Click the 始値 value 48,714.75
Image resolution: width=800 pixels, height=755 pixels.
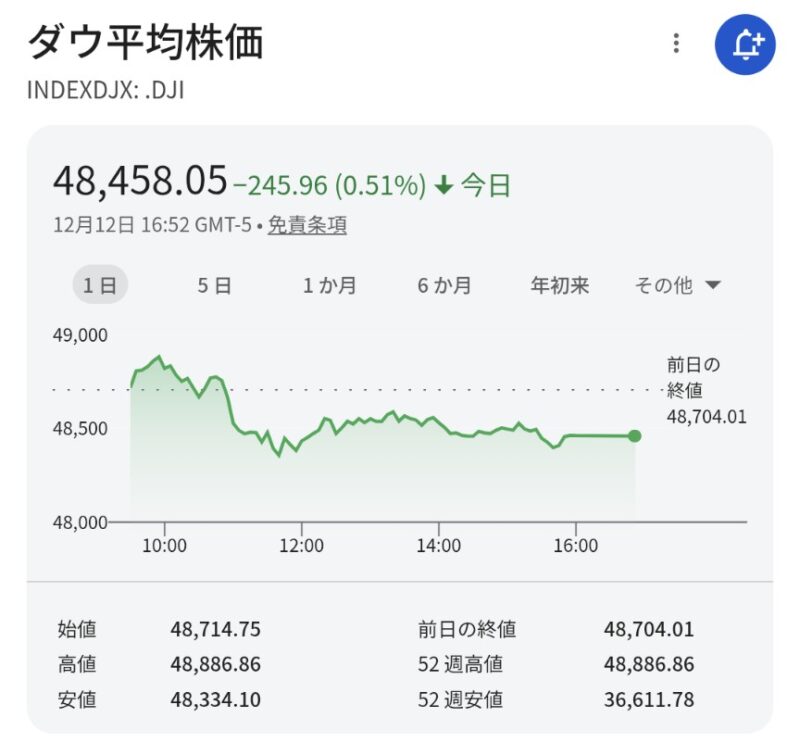[x=215, y=630]
